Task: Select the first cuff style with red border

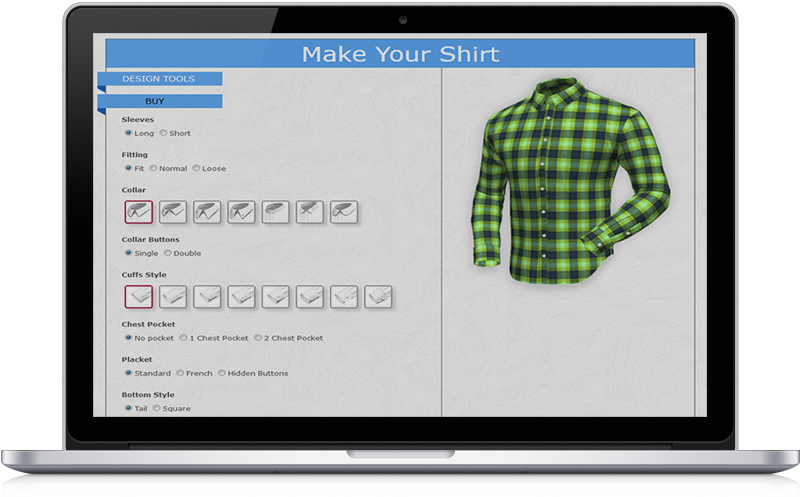Action: [139, 296]
